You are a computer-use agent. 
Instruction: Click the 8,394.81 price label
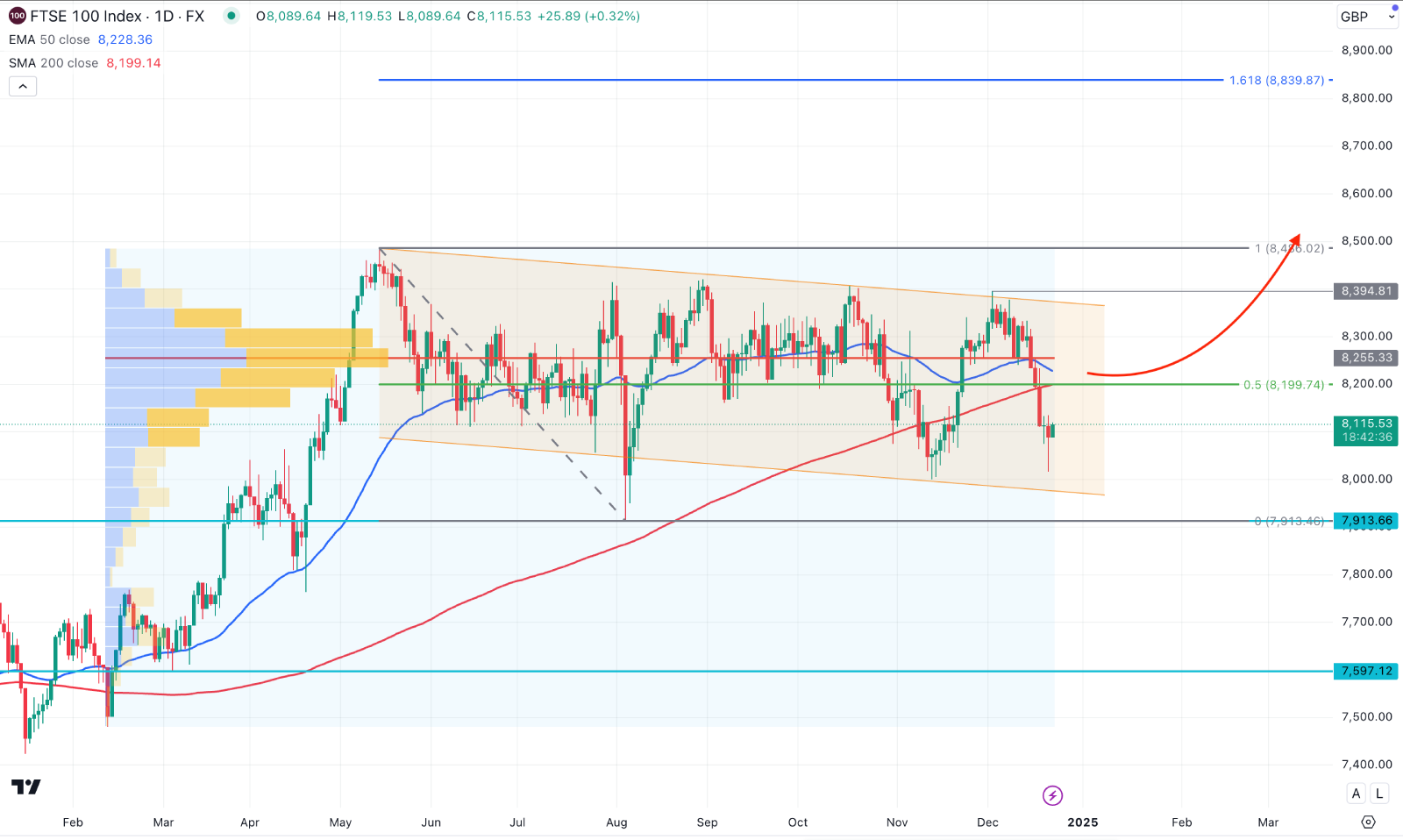(x=1366, y=291)
